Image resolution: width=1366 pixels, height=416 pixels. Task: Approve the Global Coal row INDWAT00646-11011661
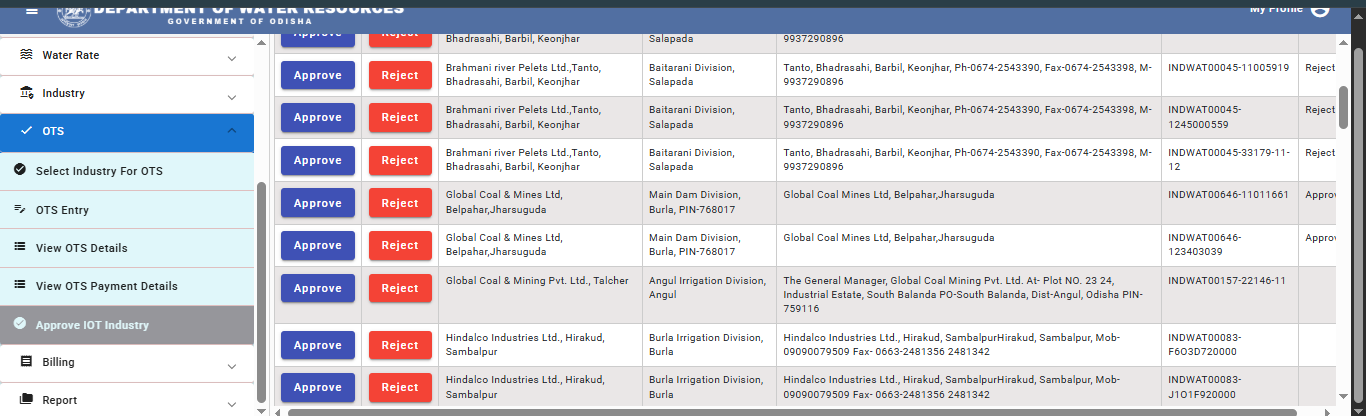[318, 203]
